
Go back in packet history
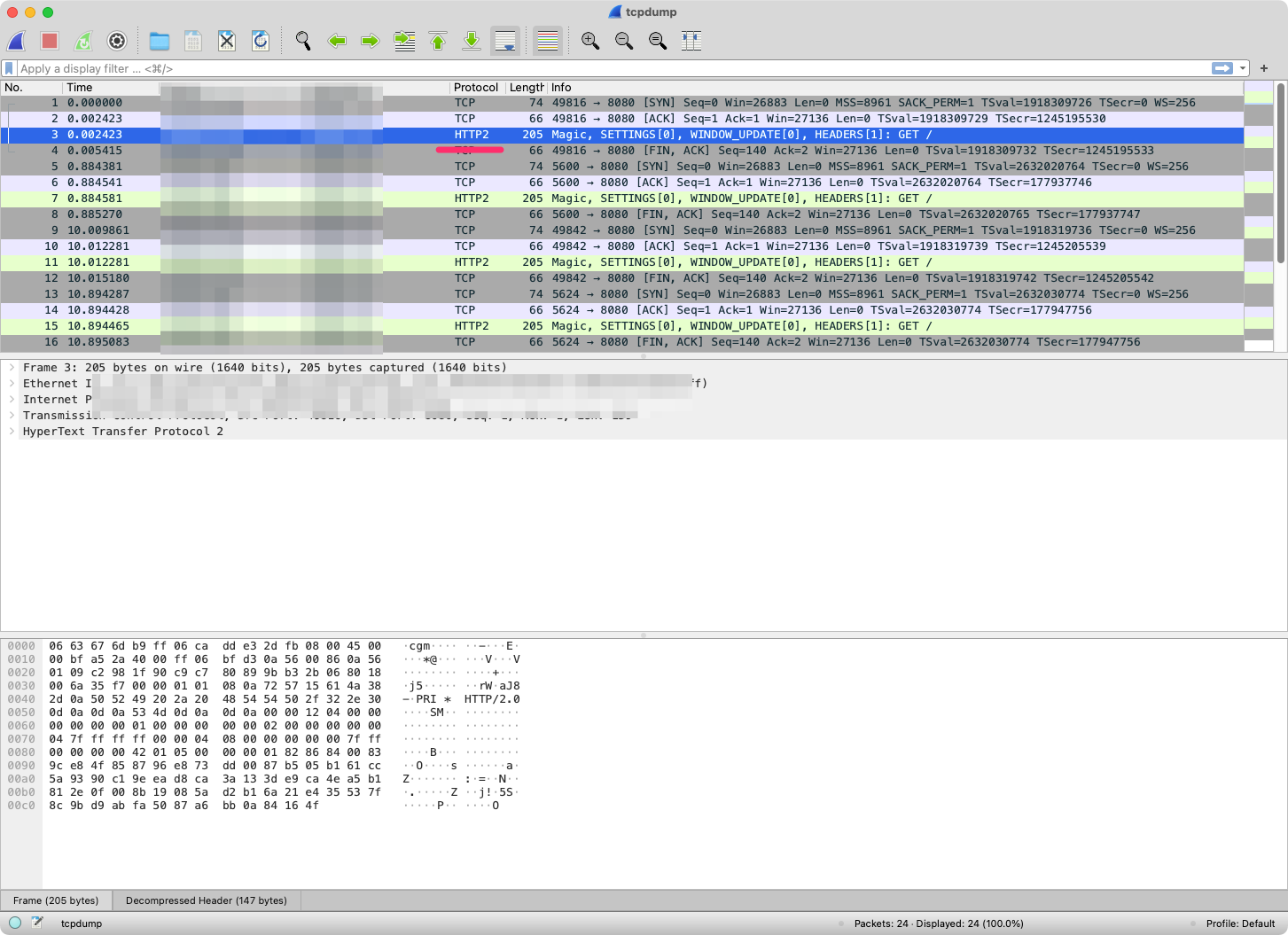pos(337,41)
